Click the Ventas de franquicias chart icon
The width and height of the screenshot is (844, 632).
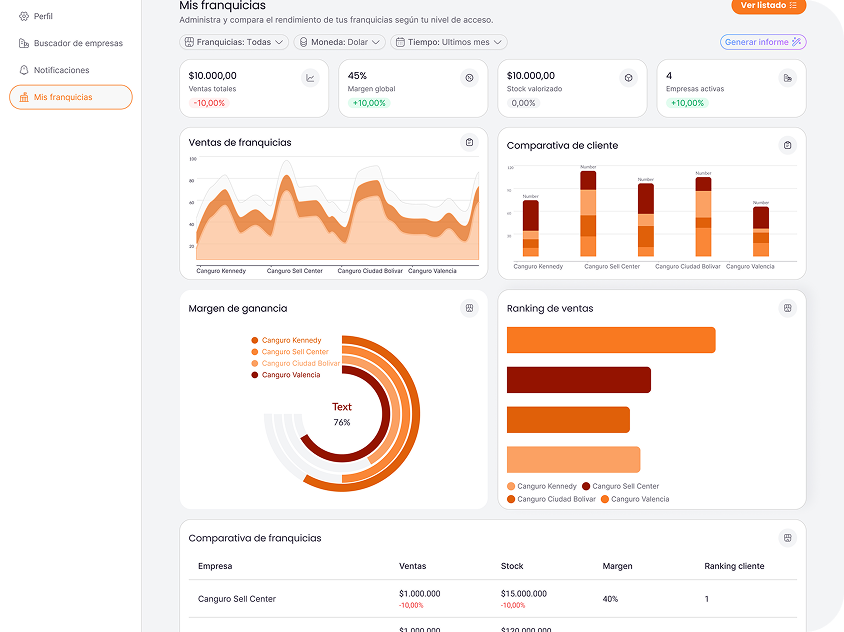[x=469, y=143]
